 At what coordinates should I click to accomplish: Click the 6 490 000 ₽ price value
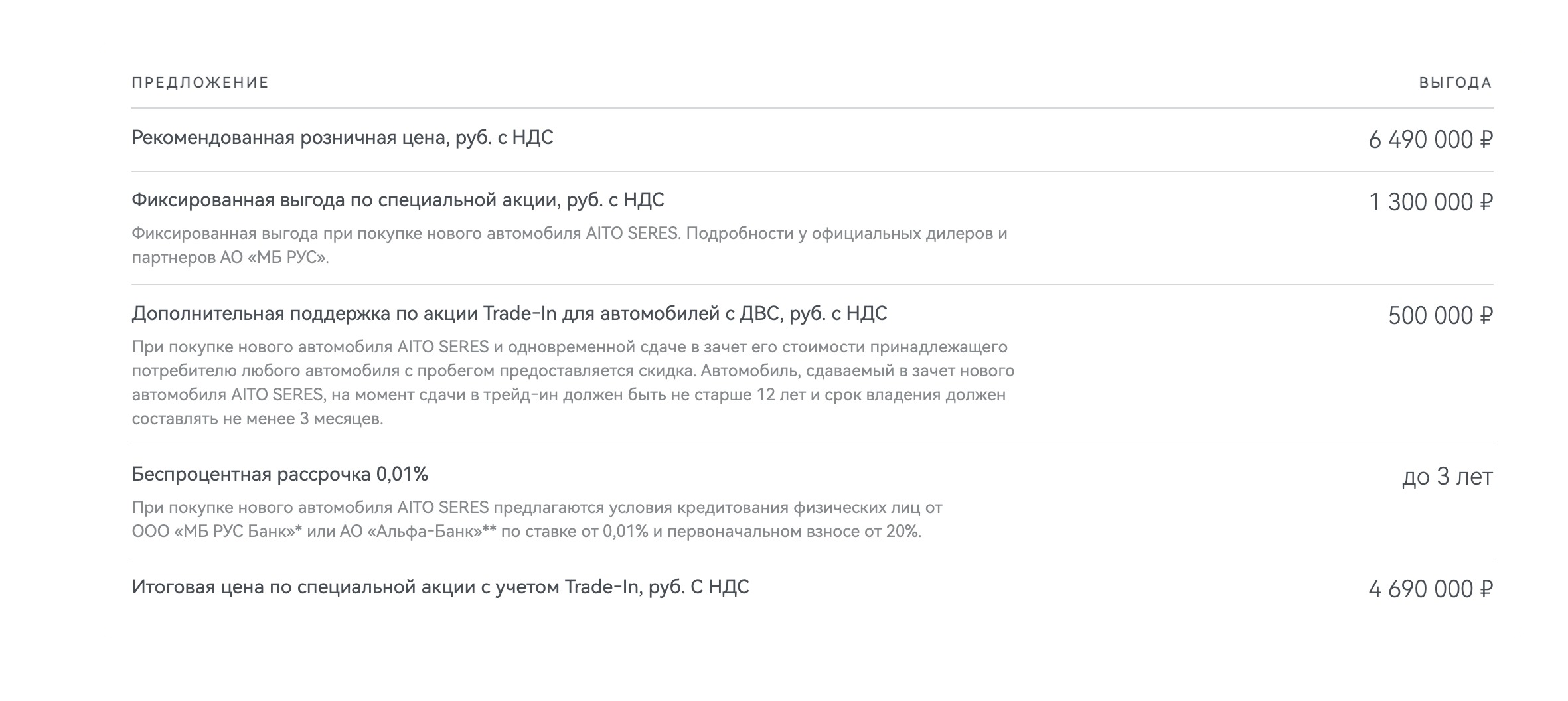coord(1431,140)
